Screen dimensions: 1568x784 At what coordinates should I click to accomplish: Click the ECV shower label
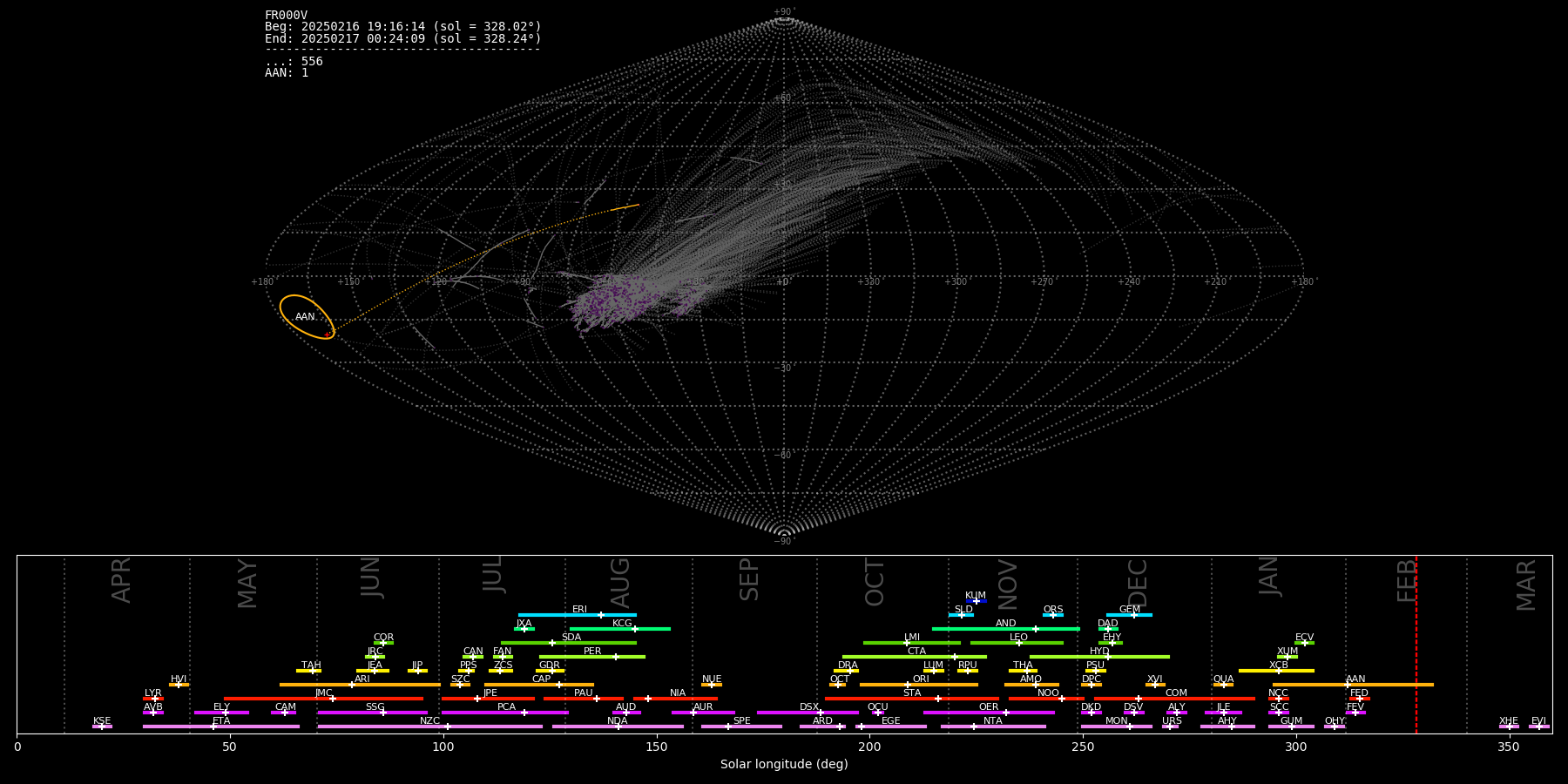(1304, 638)
